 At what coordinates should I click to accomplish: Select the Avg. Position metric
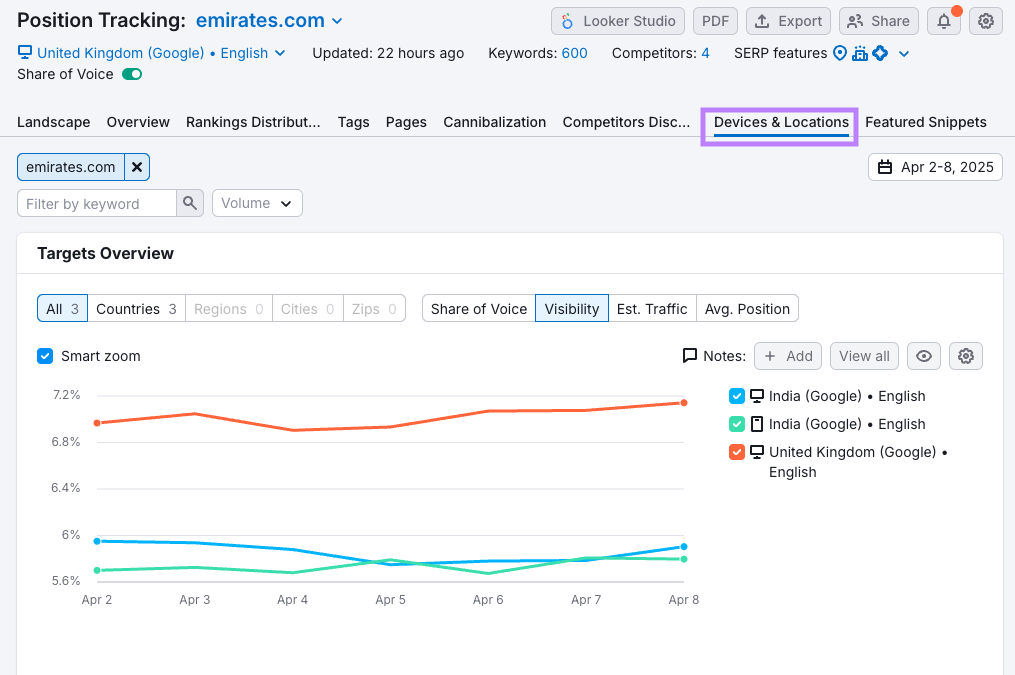pyautogui.click(x=747, y=309)
